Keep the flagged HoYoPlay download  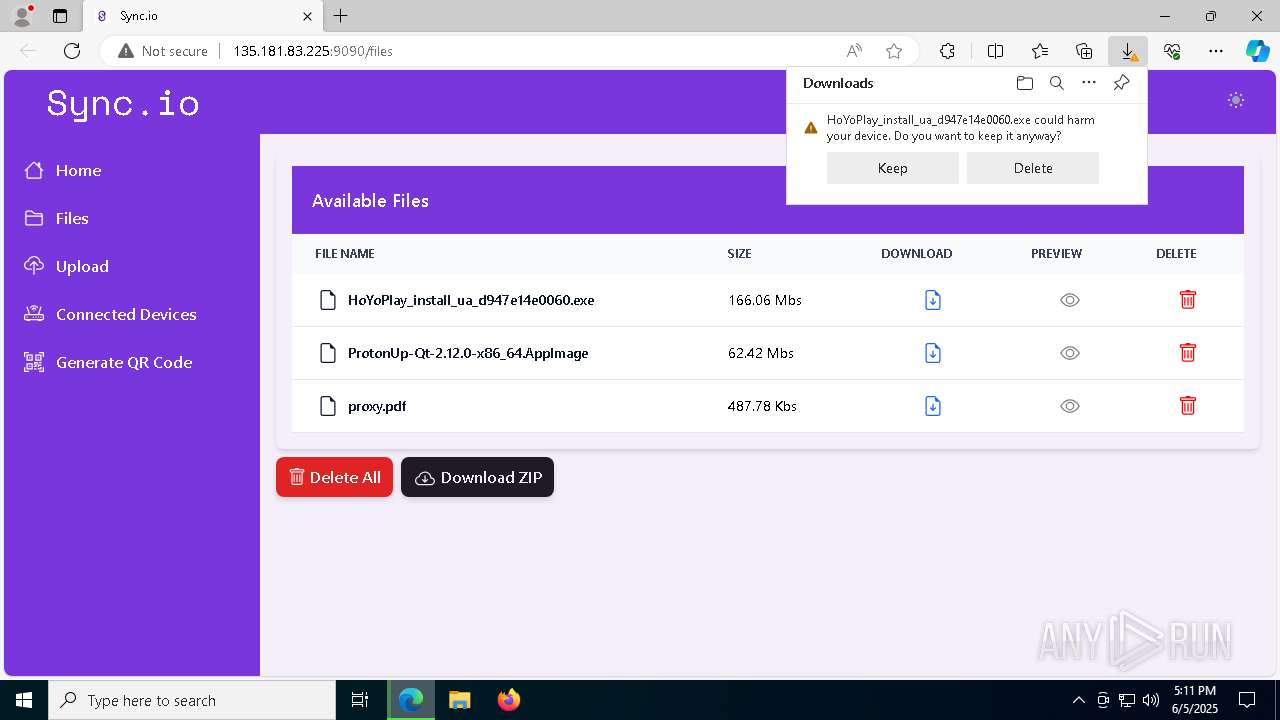click(893, 168)
